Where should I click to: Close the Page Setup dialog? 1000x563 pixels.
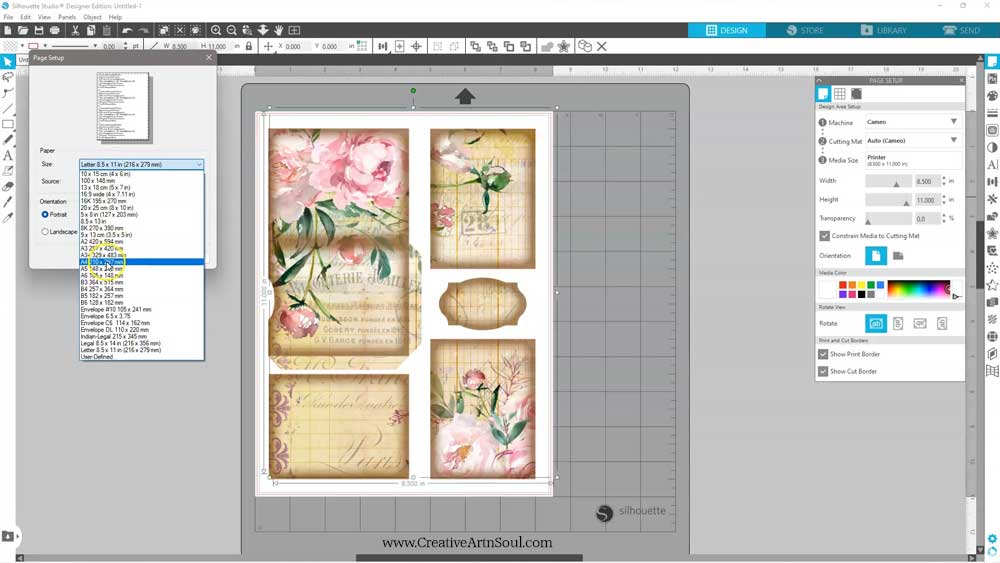[209, 57]
